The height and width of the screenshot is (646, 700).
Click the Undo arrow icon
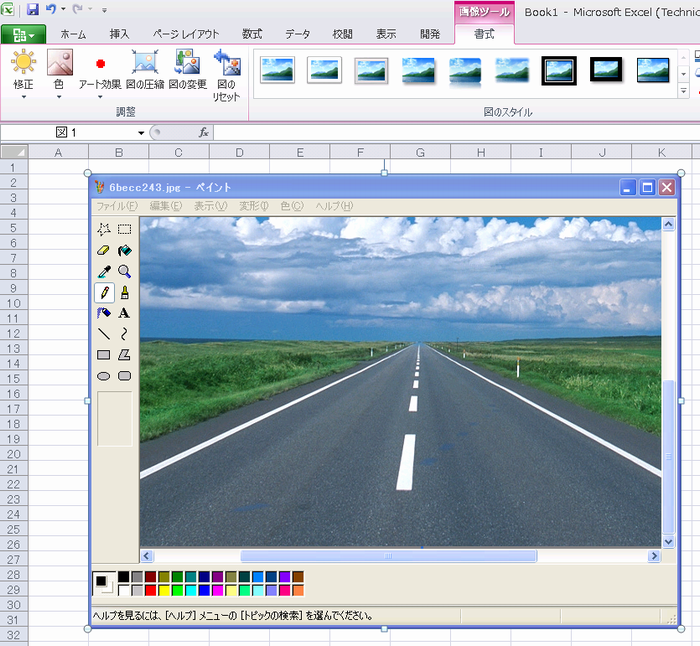(x=51, y=9)
